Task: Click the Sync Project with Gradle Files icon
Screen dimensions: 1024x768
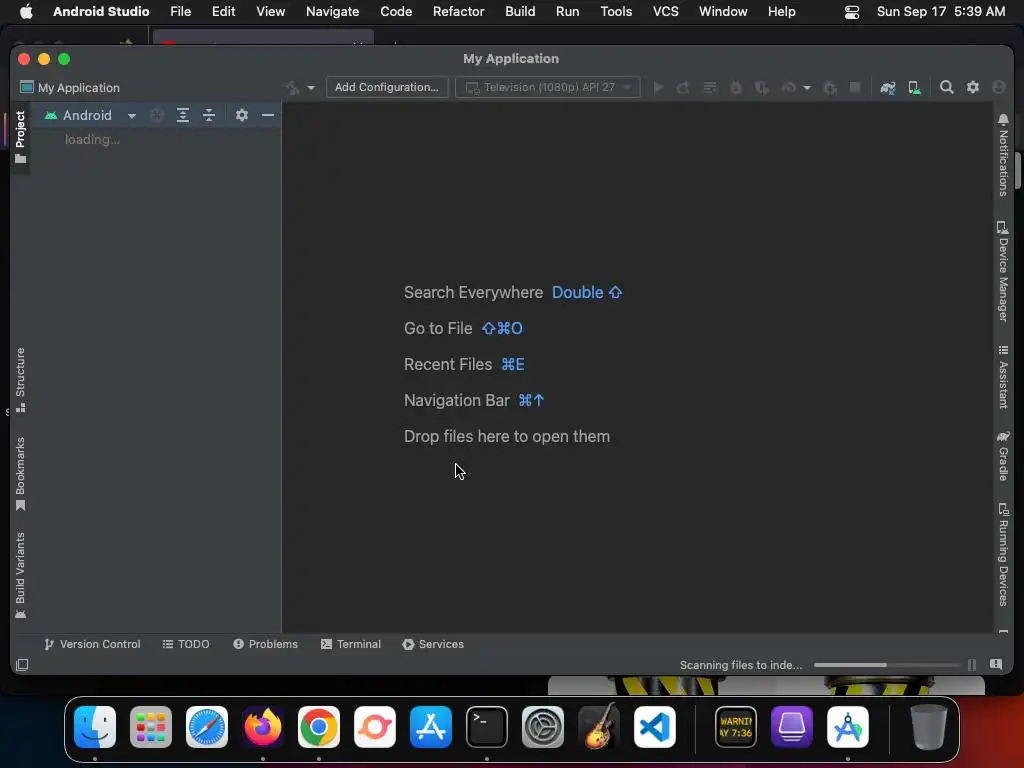Action: click(888, 88)
